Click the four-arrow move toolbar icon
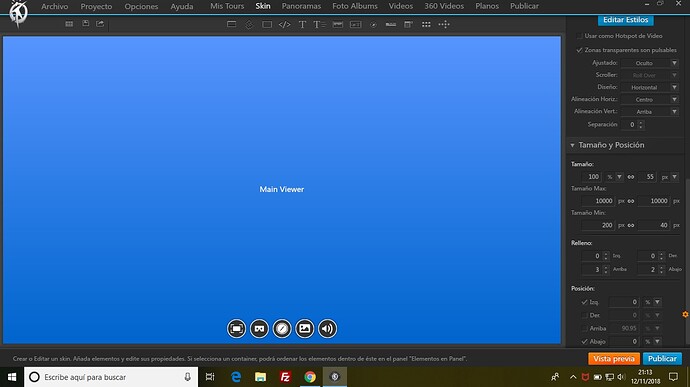 (x=444, y=25)
